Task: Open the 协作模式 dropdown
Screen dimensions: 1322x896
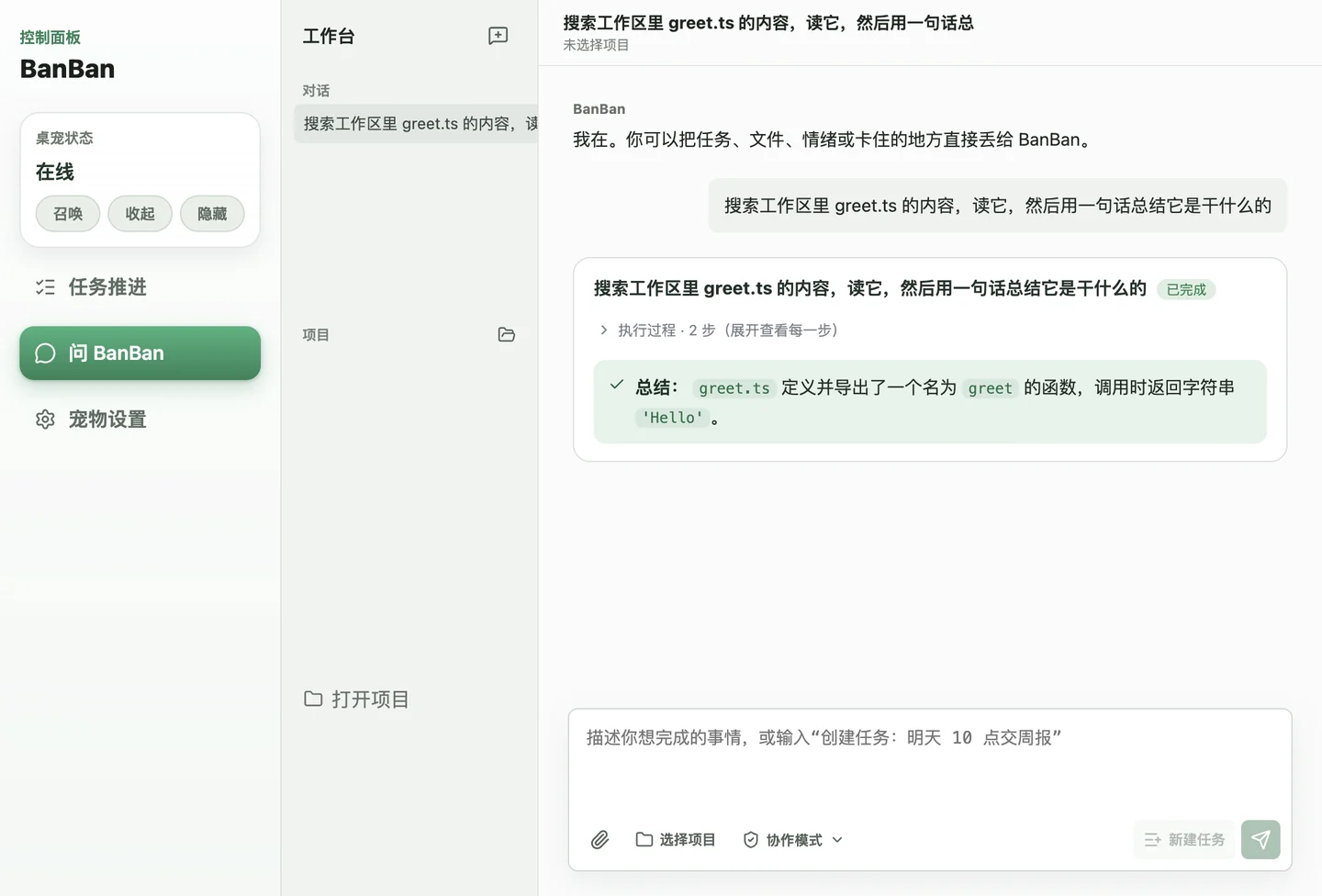Action: point(793,839)
